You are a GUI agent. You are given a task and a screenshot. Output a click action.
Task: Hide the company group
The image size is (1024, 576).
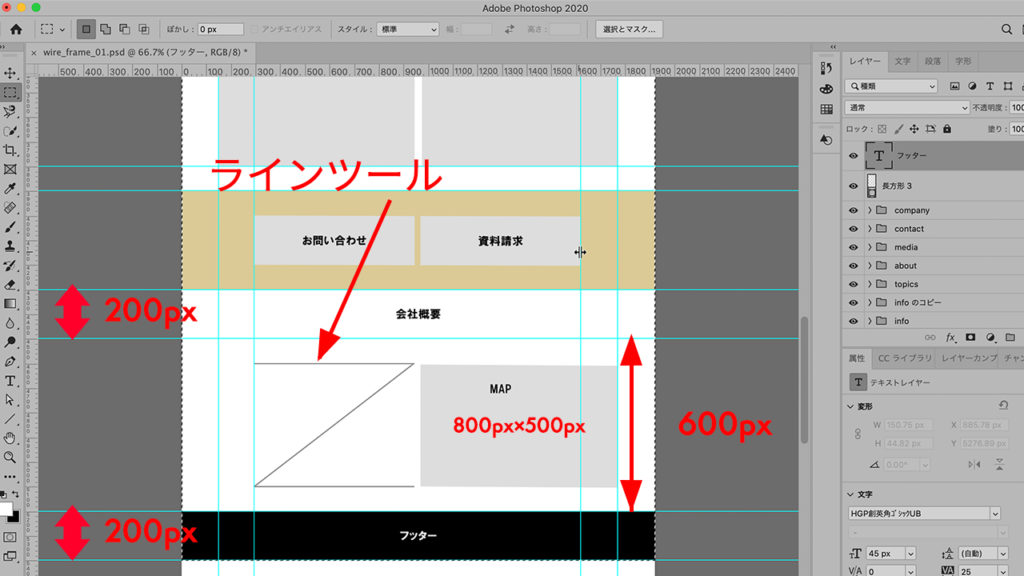click(853, 210)
